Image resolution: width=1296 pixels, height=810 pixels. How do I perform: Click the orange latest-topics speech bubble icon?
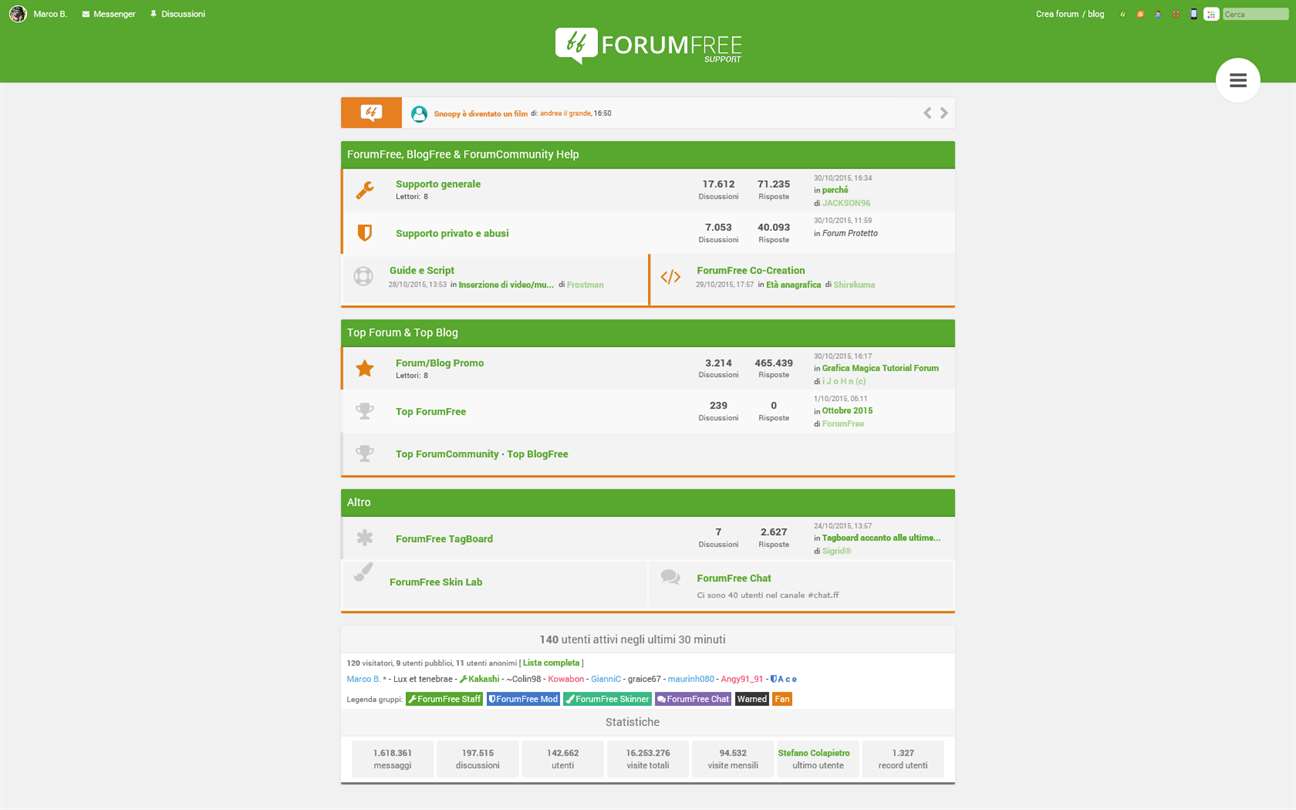[371, 113]
